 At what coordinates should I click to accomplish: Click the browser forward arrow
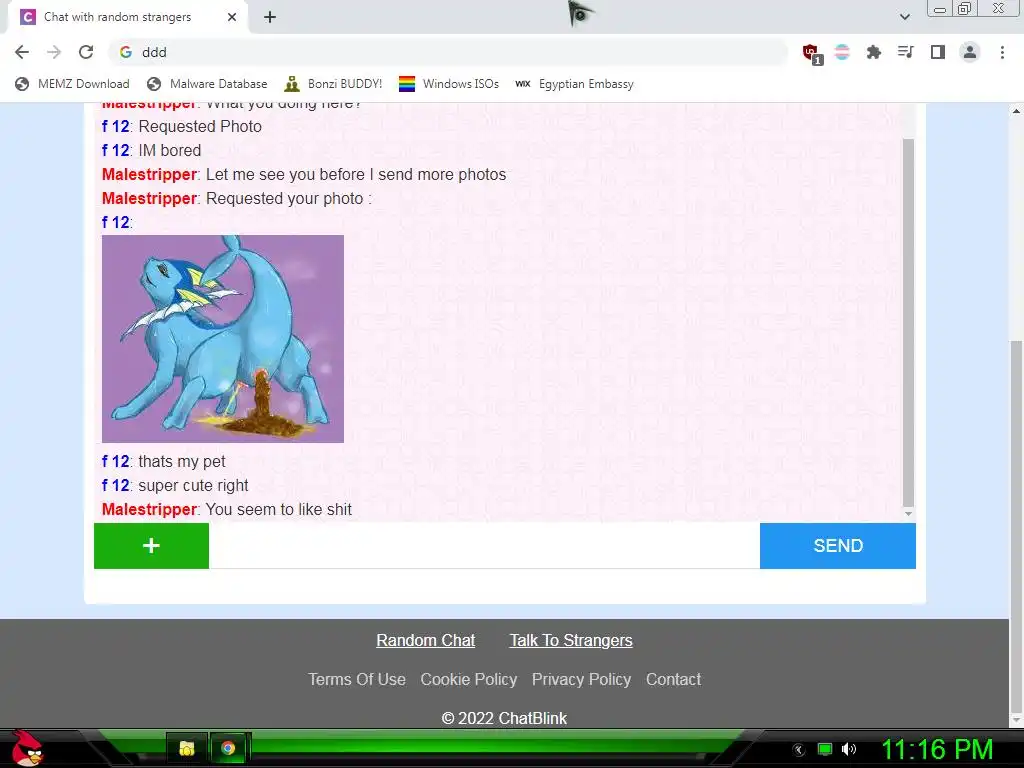click(54, 52)
